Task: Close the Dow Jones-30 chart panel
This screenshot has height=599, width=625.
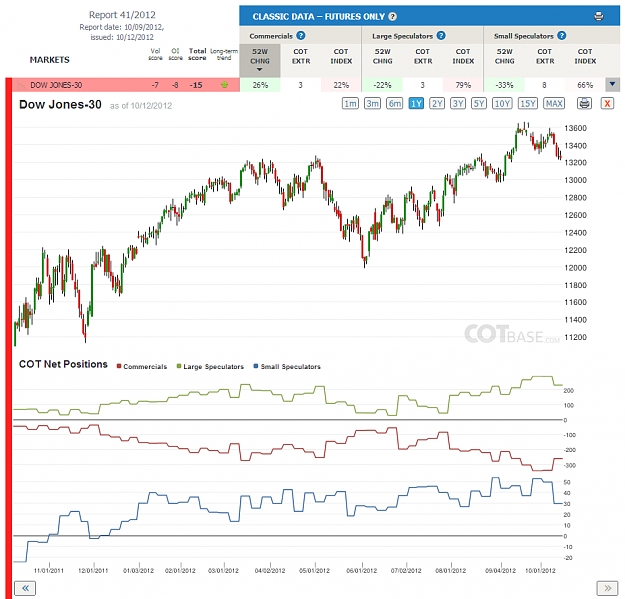Action: coord(607,104)
